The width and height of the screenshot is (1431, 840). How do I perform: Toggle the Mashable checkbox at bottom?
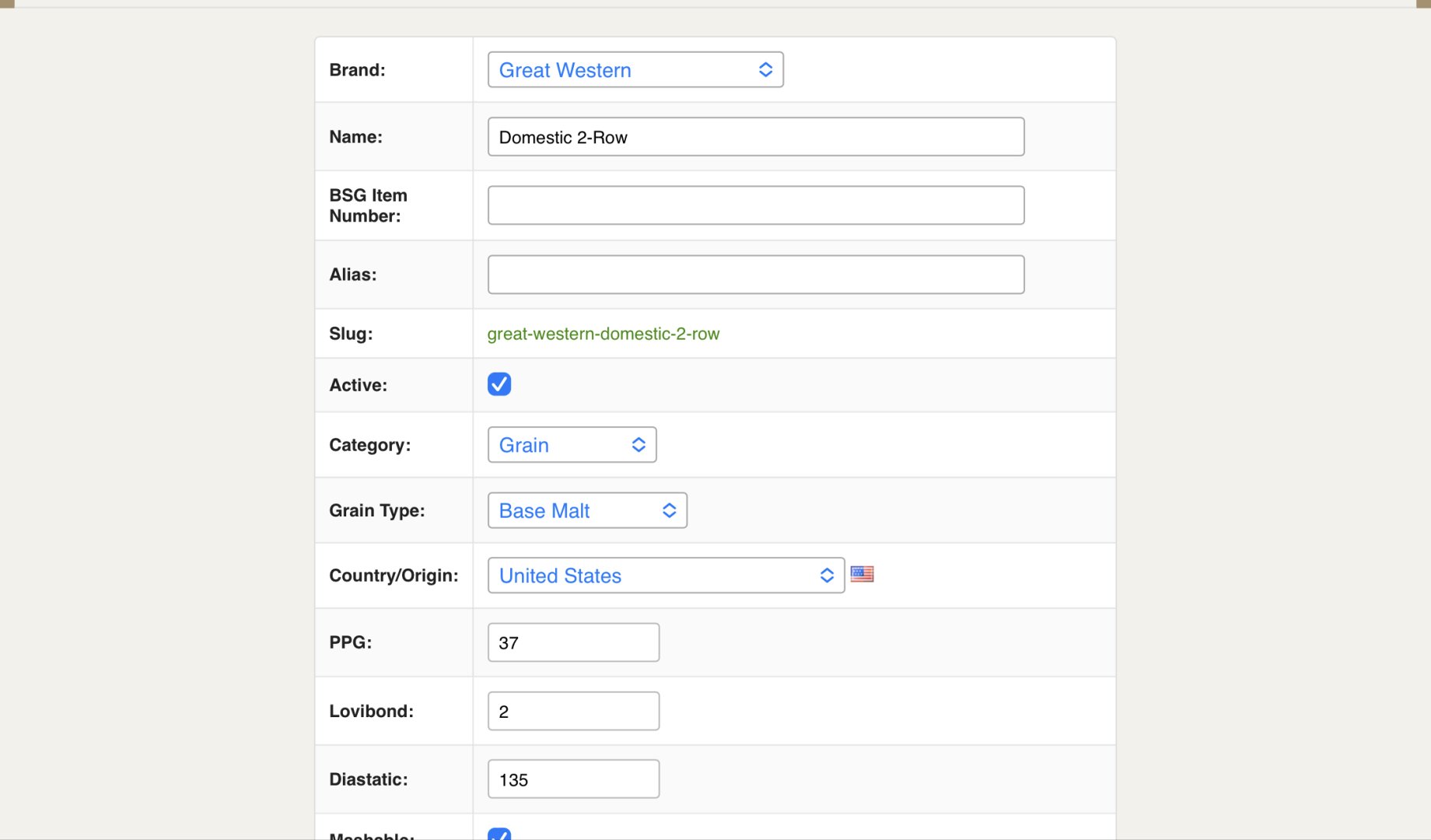(499, 834)
